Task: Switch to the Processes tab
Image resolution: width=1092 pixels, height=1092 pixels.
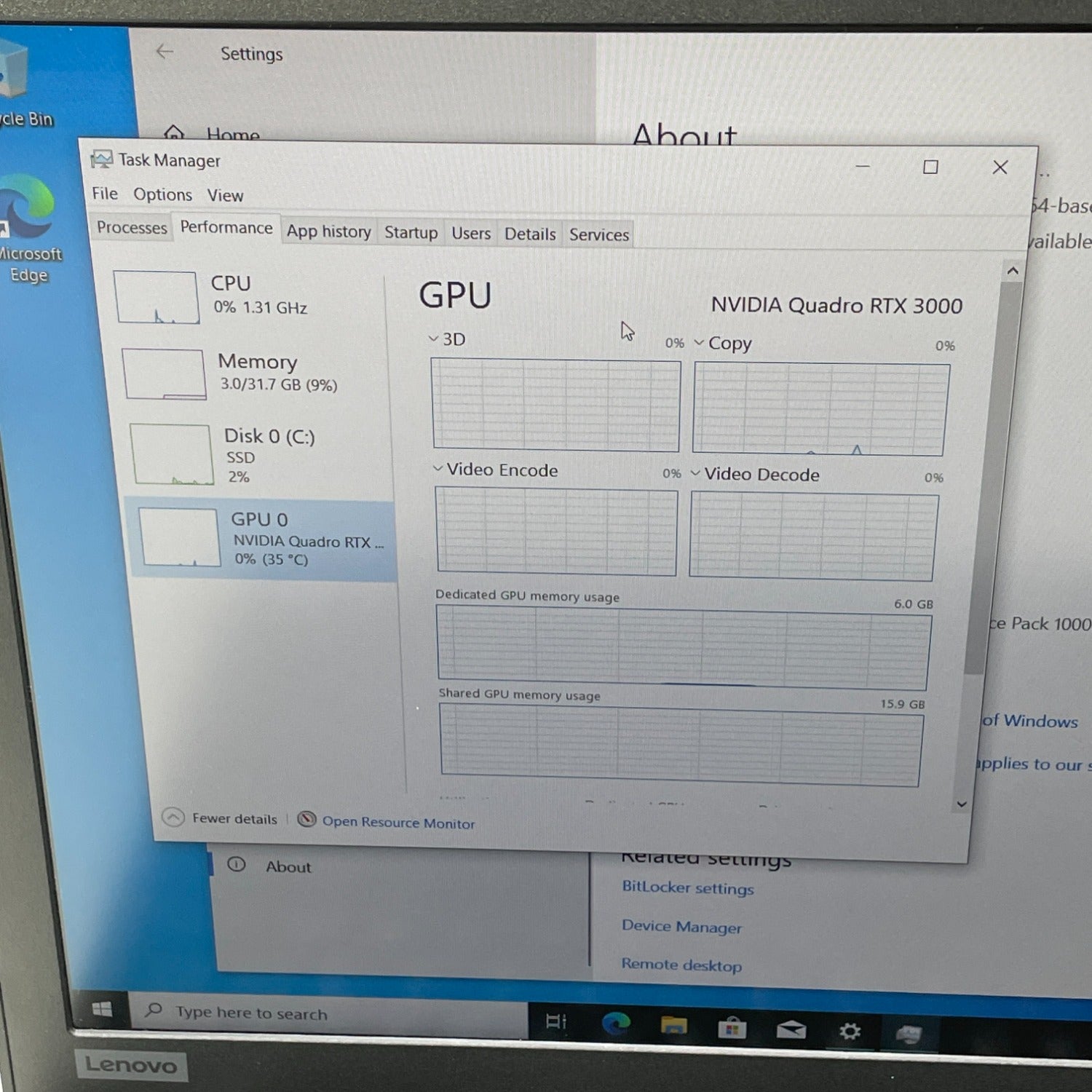Action: point(132,228)
